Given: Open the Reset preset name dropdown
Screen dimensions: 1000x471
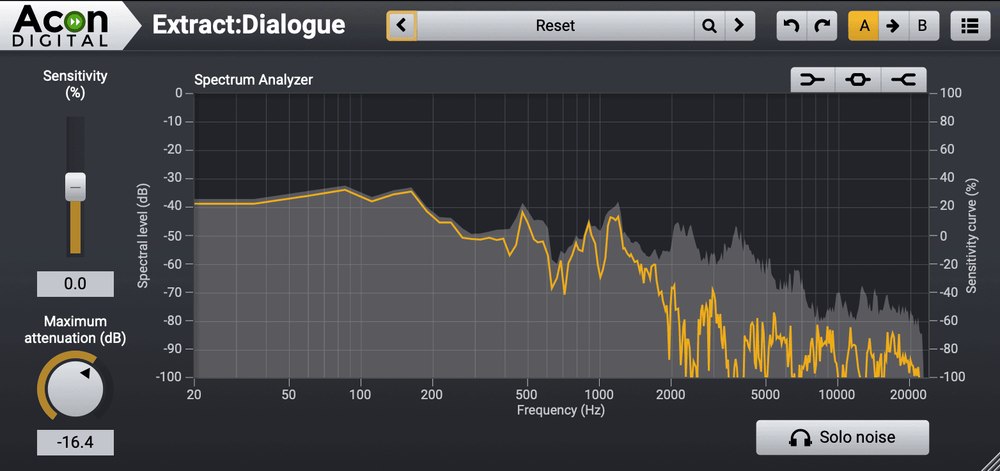Looking at the screenshot, I should pos(555,26).
